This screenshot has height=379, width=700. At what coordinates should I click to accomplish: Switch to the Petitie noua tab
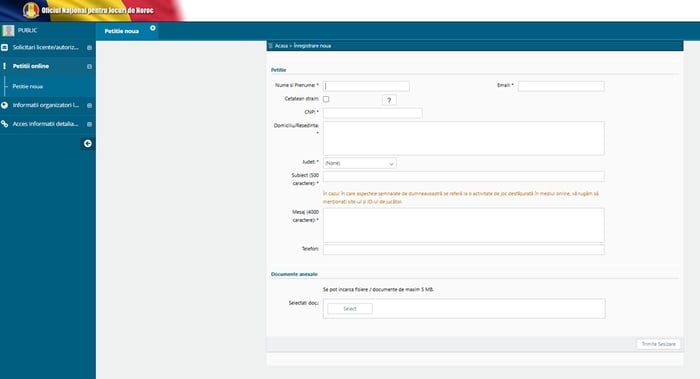(x=122, y=31)
